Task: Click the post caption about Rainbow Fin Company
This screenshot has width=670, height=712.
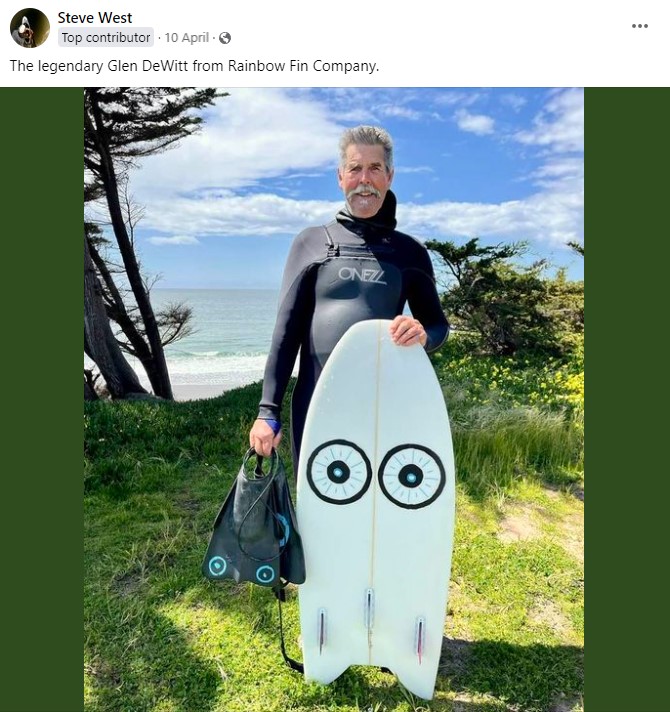Action: tap(194, 66)
